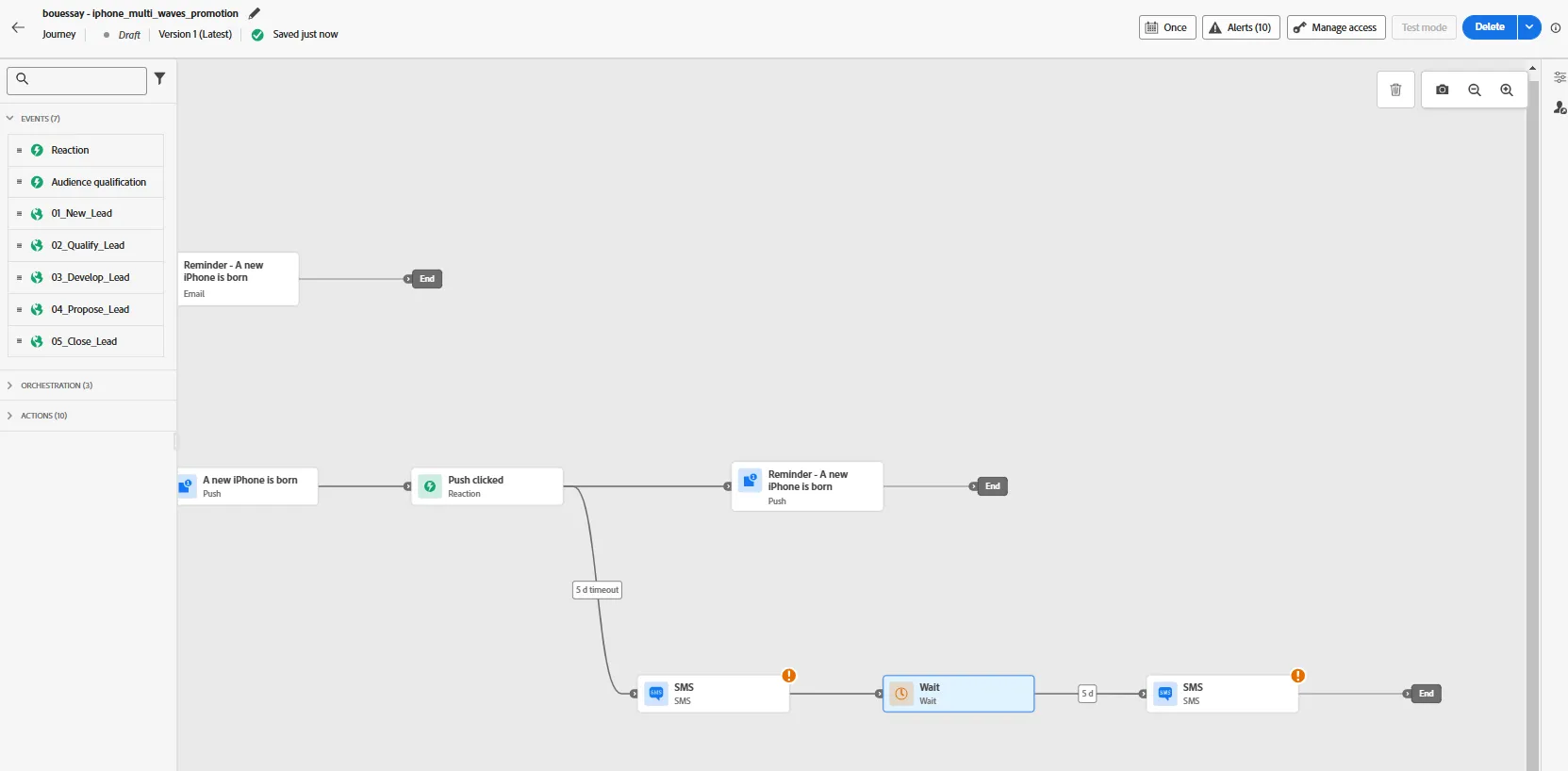The height and width of the screenshot is (771, 1568).
Task: Click the 5 d timeout path label
Action: 598,590
